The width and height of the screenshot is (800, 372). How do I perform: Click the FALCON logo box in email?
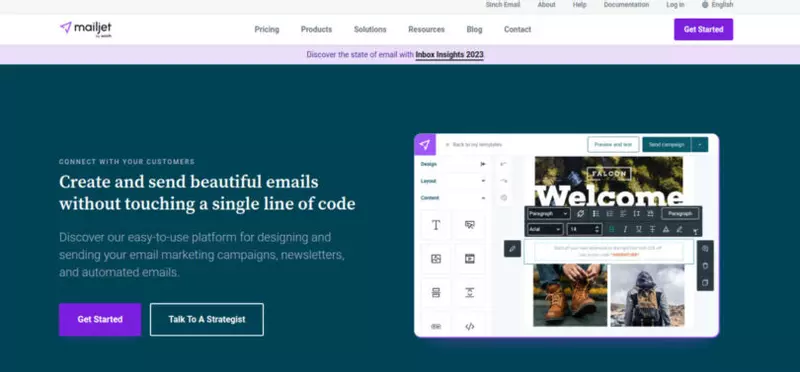coord(609,173)
